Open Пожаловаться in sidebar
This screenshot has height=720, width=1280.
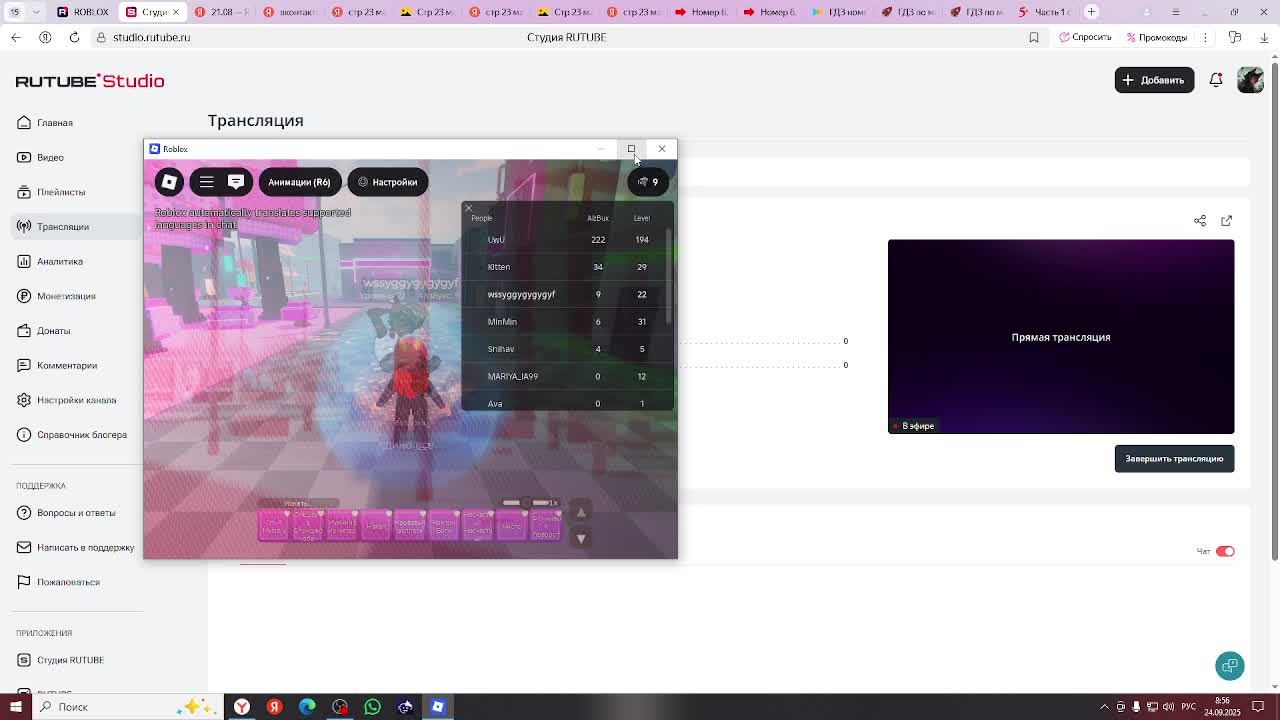68,582
